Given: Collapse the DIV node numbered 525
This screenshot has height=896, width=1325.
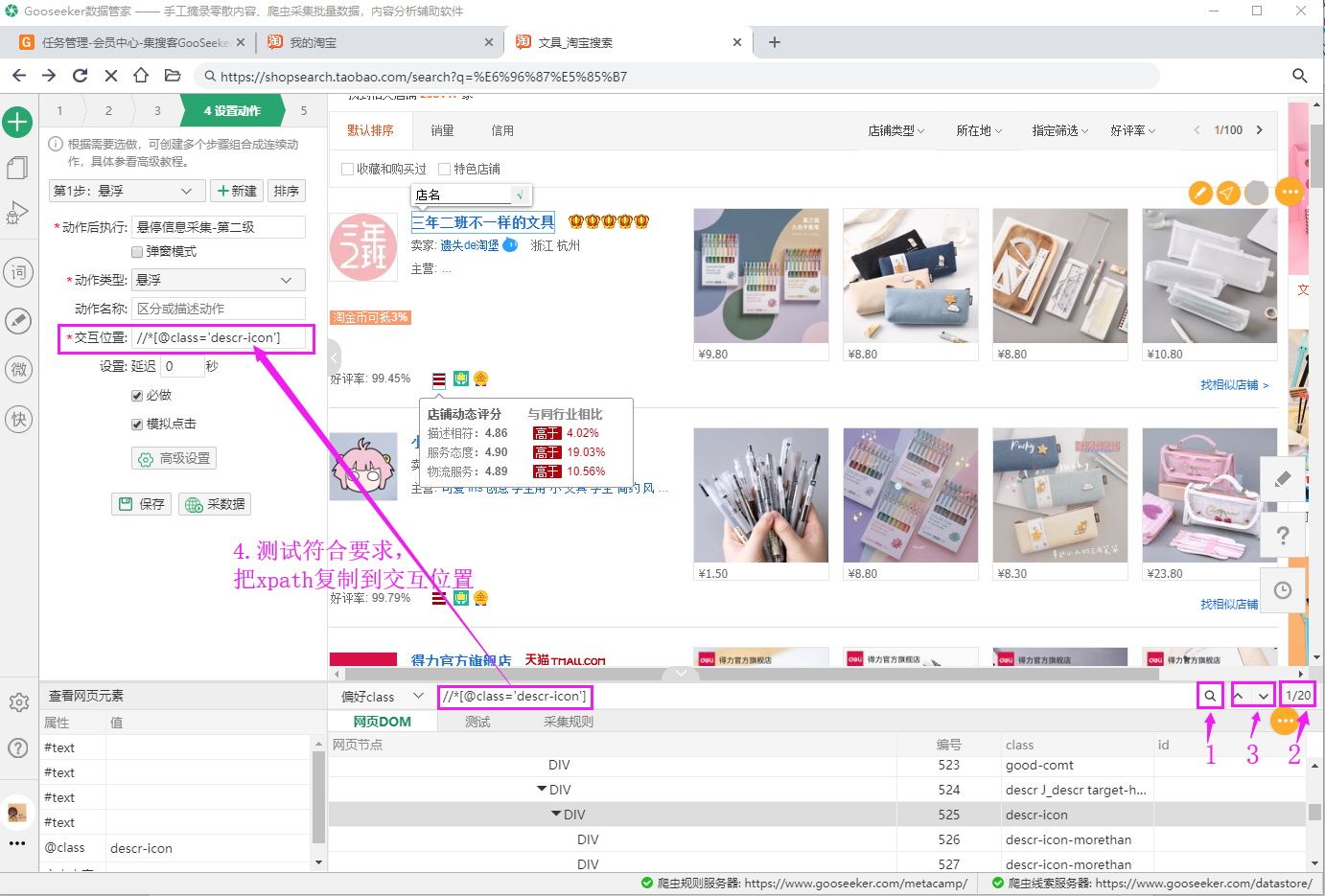Looking at the screenshot, I should point(556,815).
